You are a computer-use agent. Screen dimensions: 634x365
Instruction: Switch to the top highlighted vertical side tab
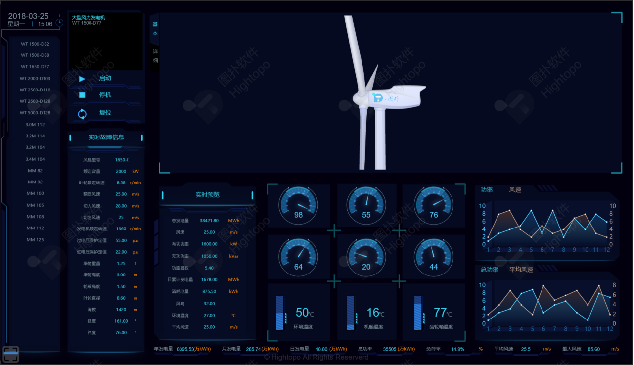[154, 29]
